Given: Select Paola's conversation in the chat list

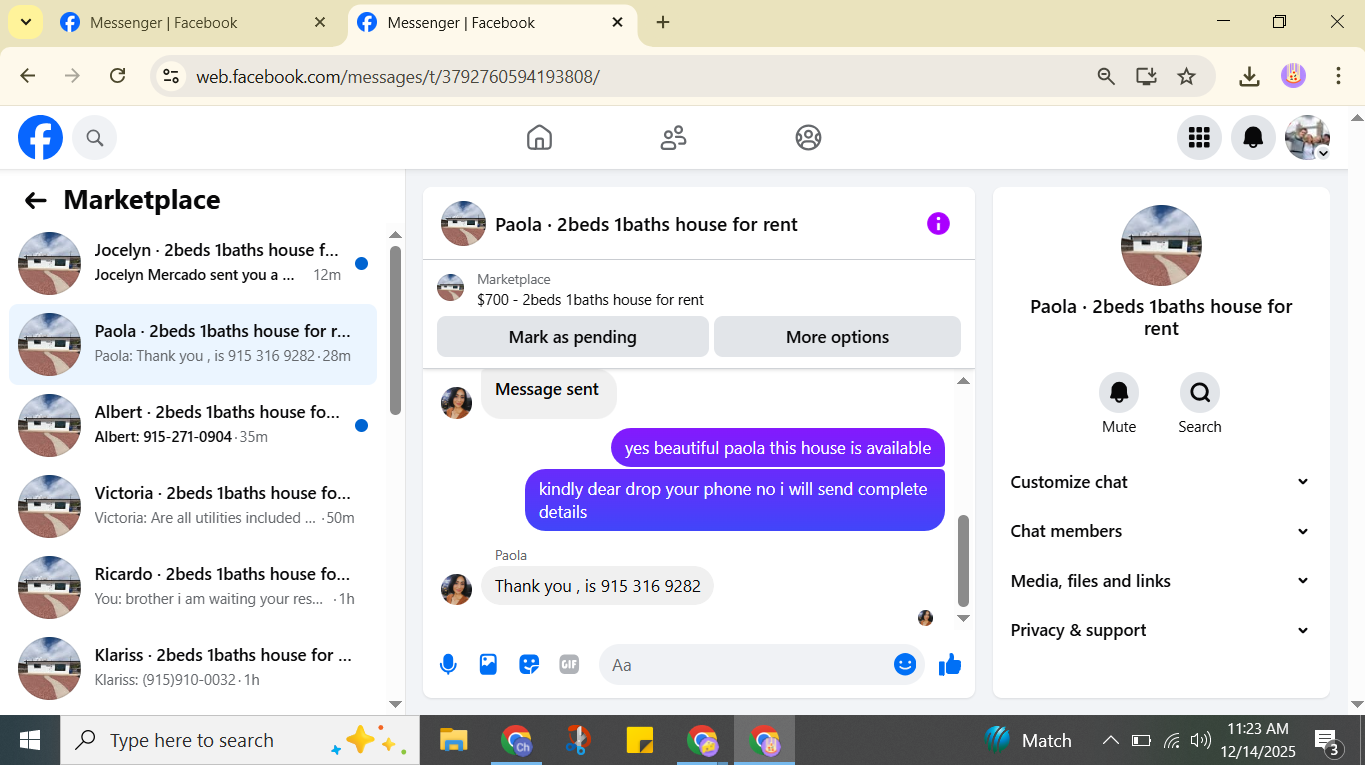Looking at the screenshot, I should coord(193,345).
